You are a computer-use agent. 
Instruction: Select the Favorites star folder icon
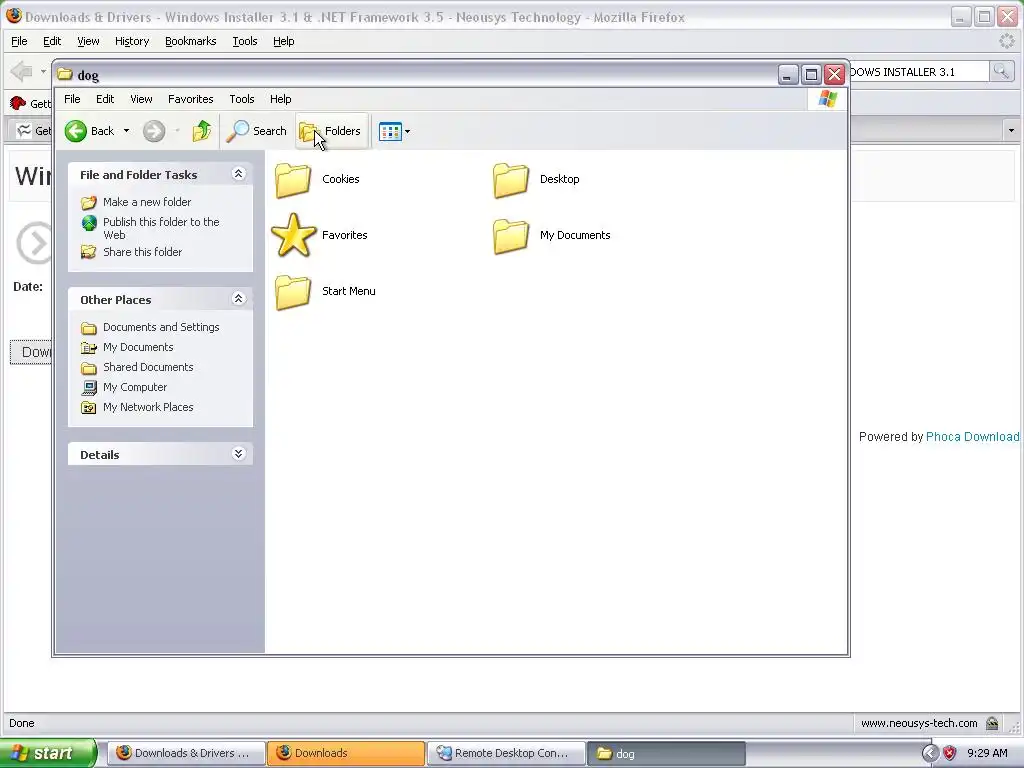pyautogui.click(x=293, y=235)
